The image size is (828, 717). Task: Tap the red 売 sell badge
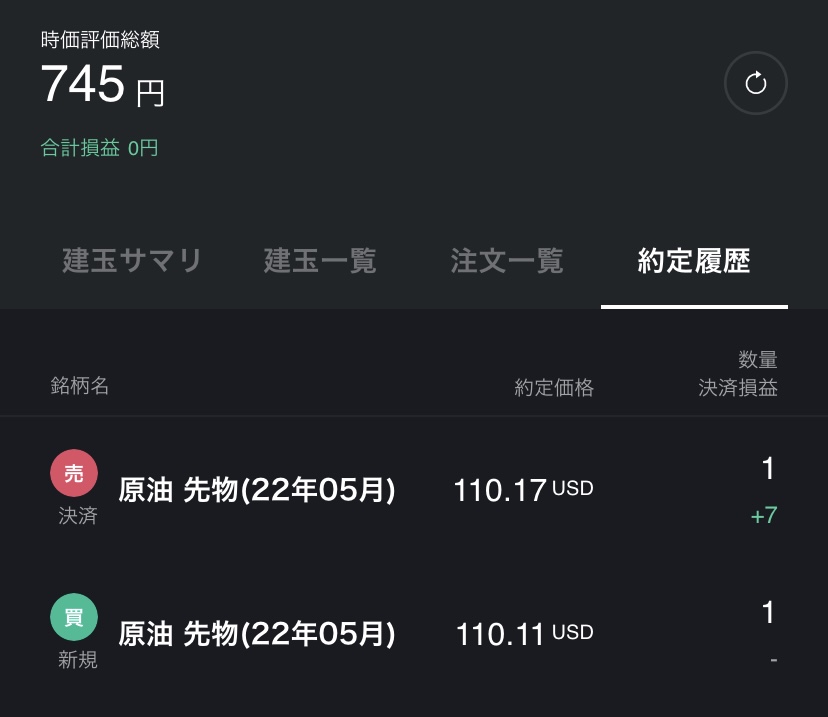pyautogui.click(x=75, y=475)
